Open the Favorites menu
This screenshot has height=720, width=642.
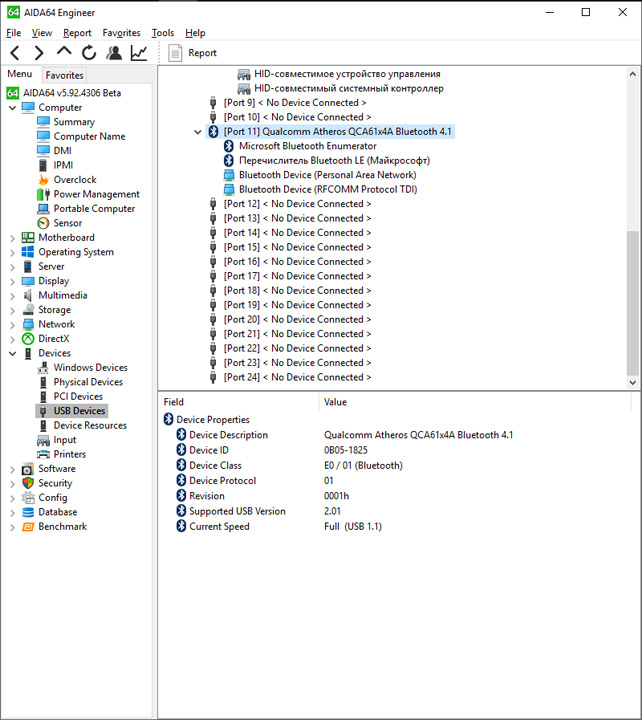pyautogui.click(x=121, y=33)
